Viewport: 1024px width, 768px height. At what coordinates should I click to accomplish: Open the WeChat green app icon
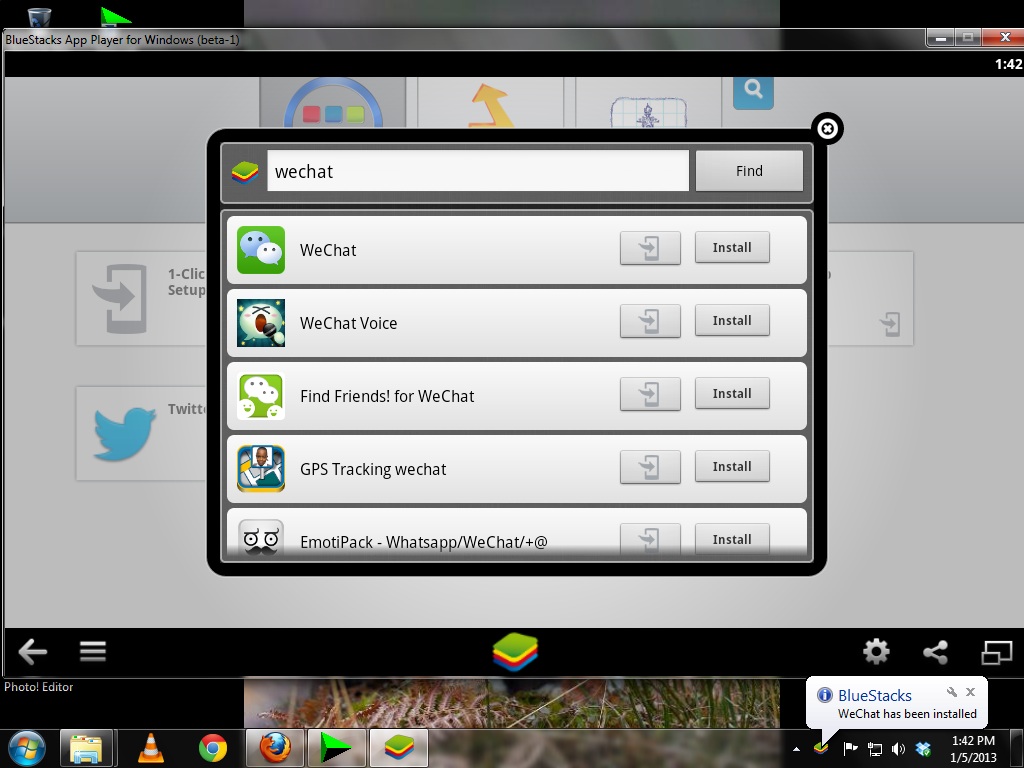261,250
